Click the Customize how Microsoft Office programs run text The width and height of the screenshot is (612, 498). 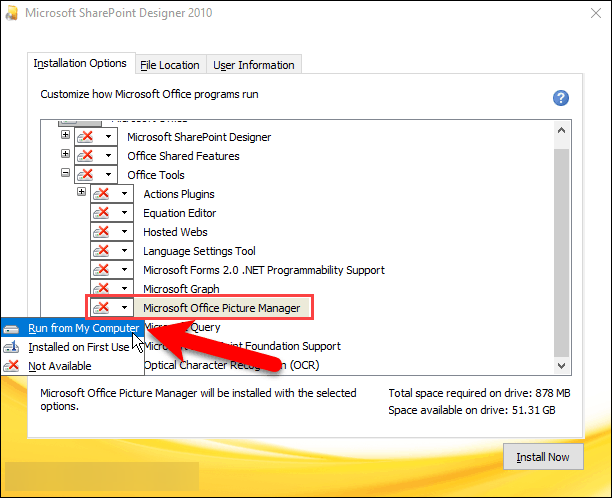149,94
